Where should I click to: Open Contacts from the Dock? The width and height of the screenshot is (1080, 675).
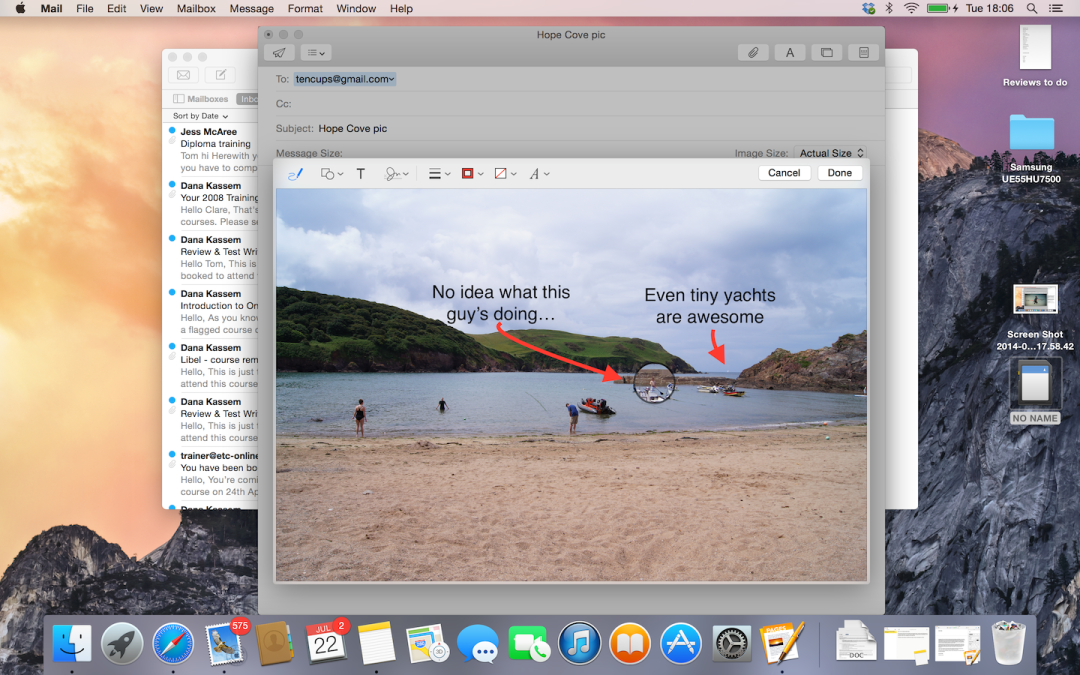click(x=275, y=645)
